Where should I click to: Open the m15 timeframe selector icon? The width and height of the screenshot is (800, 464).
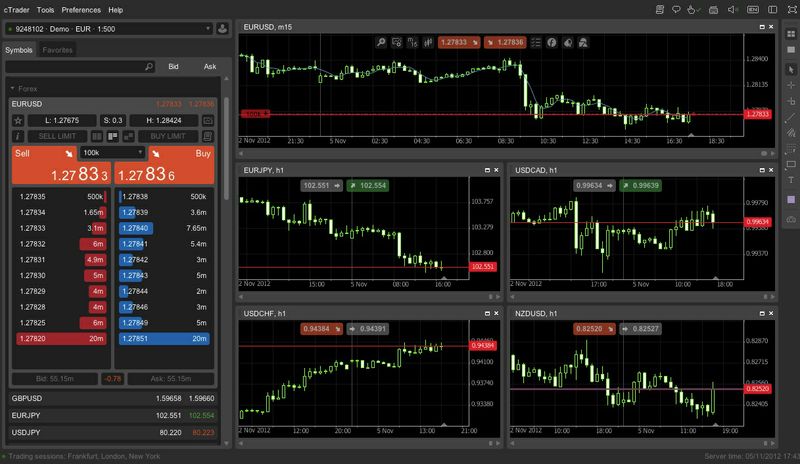pyautogui.click(x=412, y=42)
